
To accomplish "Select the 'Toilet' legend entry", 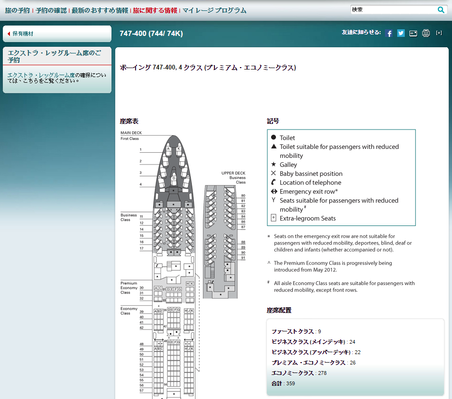I will point(283,137).
